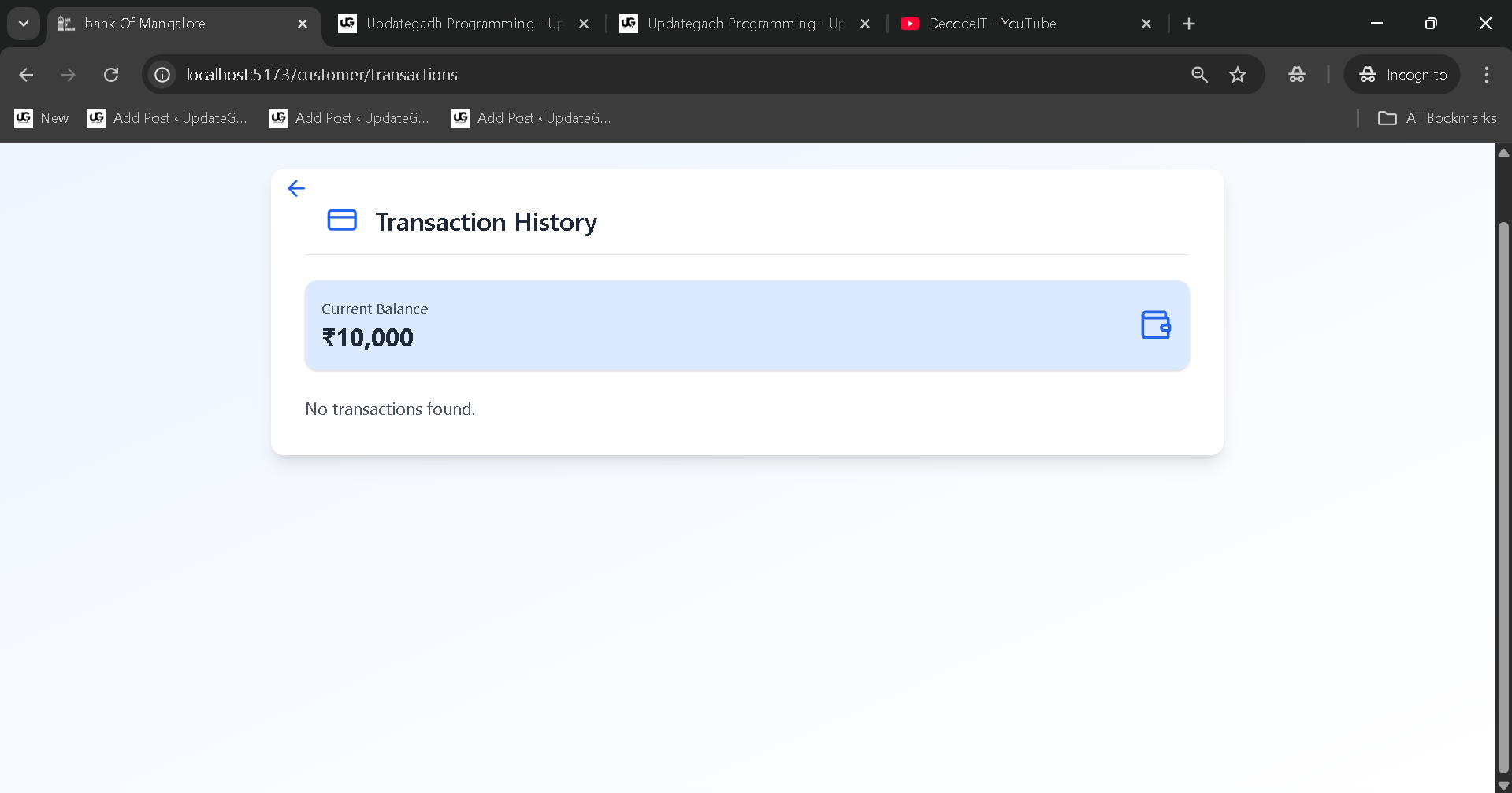Open the New bookmark shortcut

click(x=43, y=118)
